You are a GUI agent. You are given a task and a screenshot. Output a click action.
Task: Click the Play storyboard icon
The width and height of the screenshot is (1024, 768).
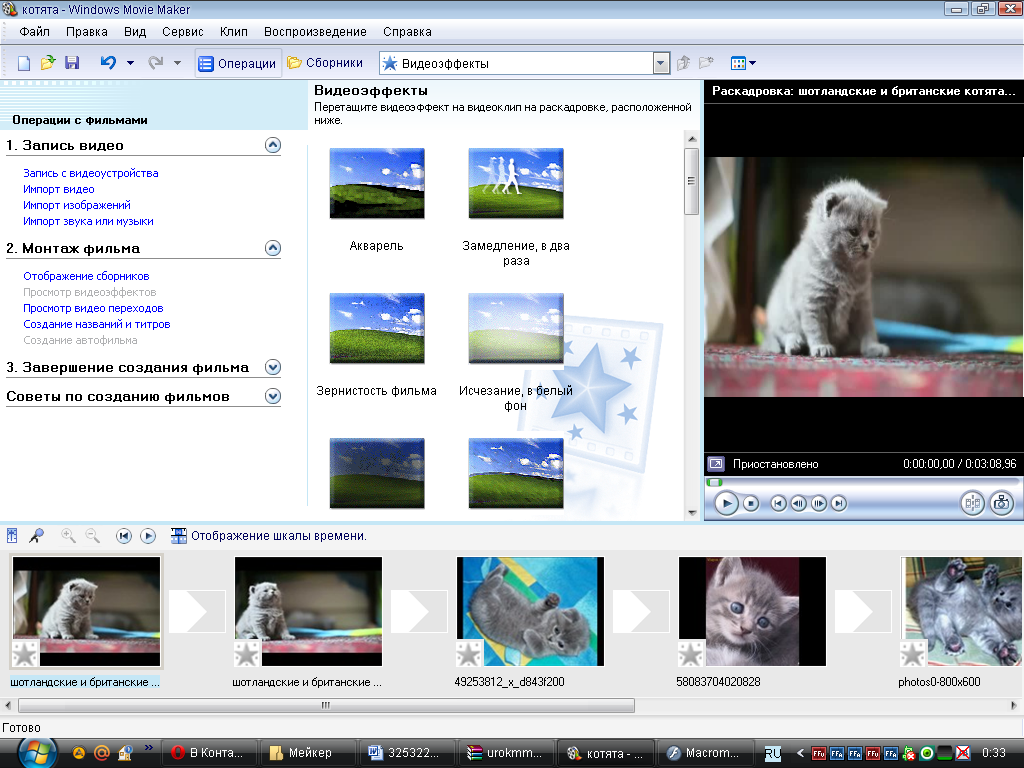click(x=148, y=536)
